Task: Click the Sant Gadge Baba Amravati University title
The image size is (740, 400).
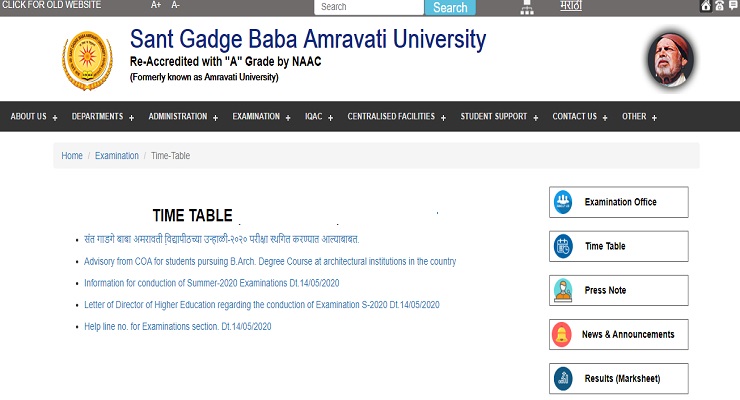Action: pos(308,39)
